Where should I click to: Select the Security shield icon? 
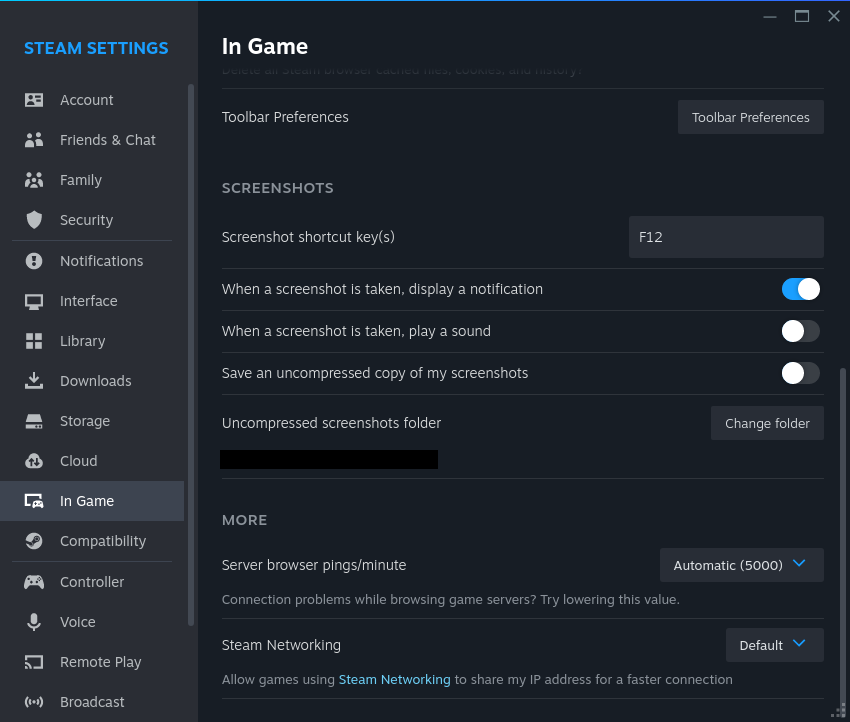coord(34,220)
